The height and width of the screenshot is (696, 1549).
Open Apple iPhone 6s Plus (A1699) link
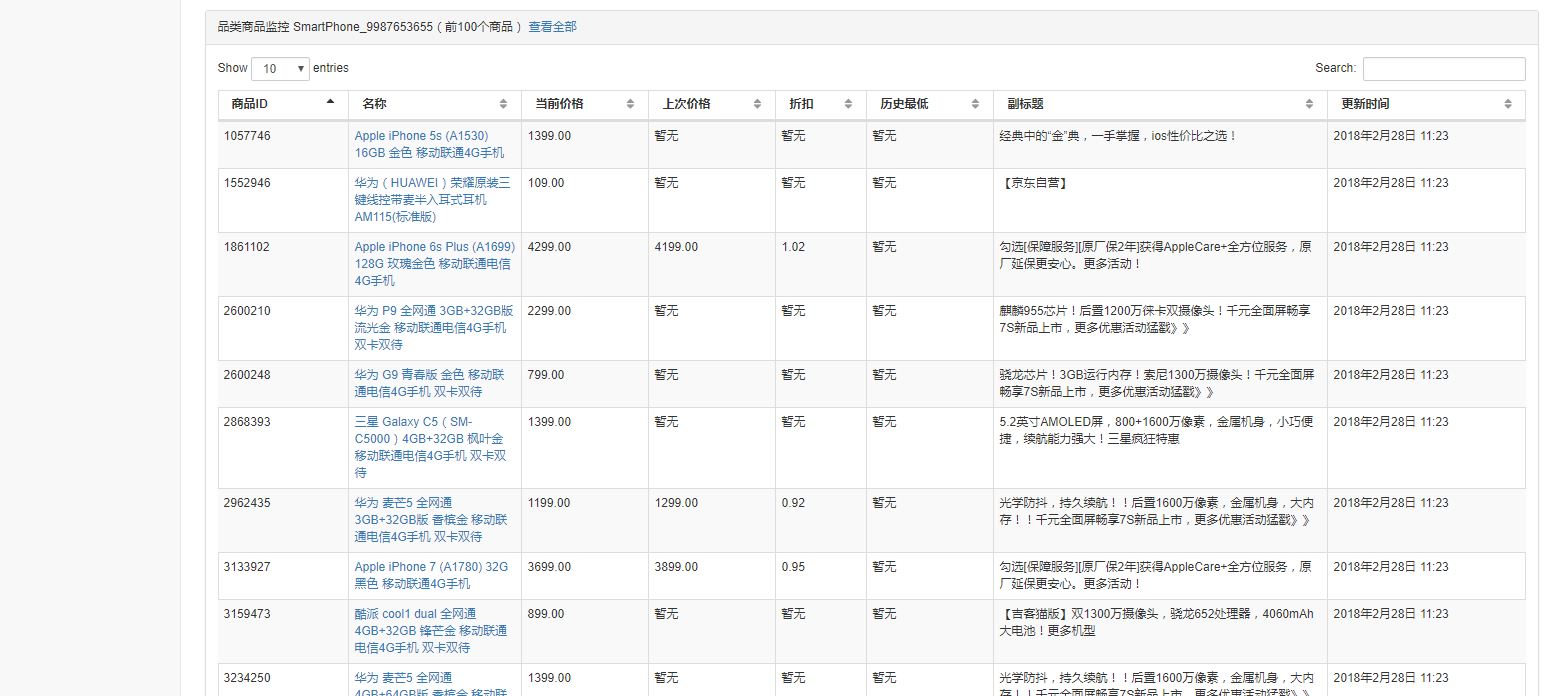(x=434, y=264)
